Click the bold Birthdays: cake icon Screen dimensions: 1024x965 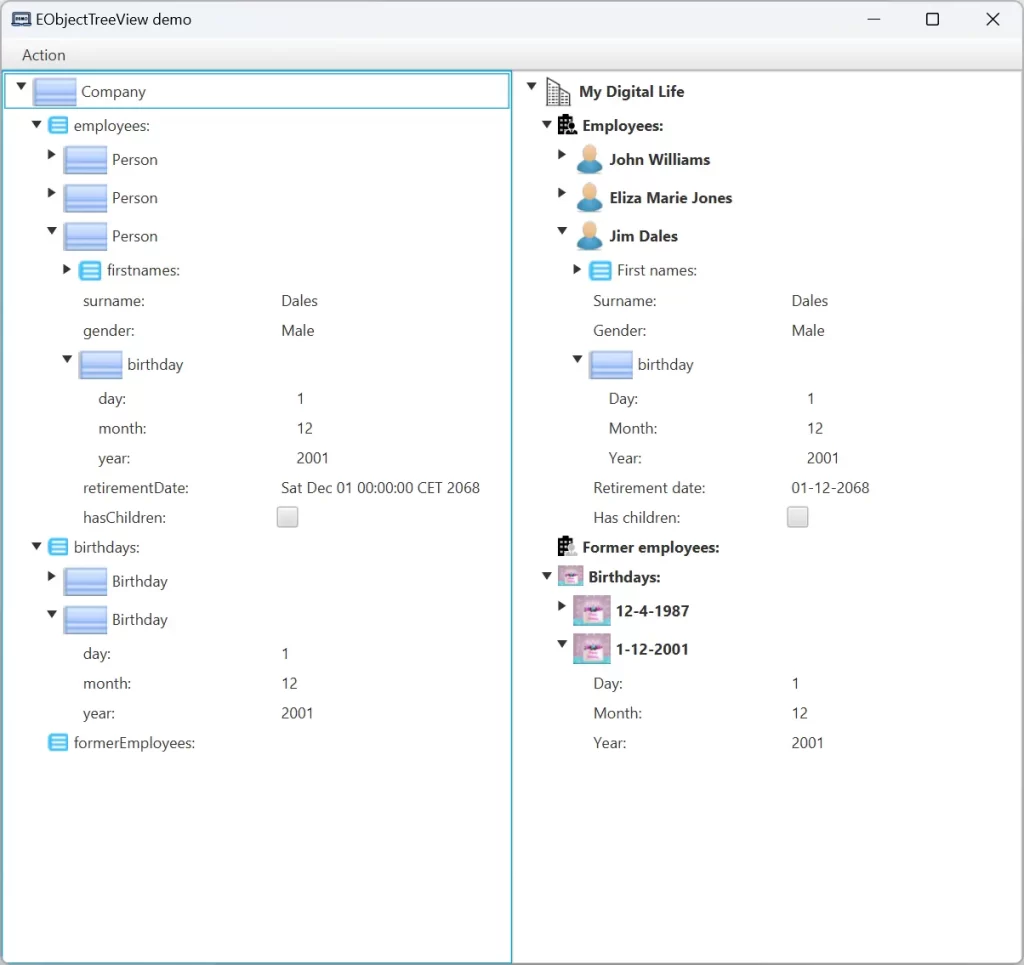570,577
